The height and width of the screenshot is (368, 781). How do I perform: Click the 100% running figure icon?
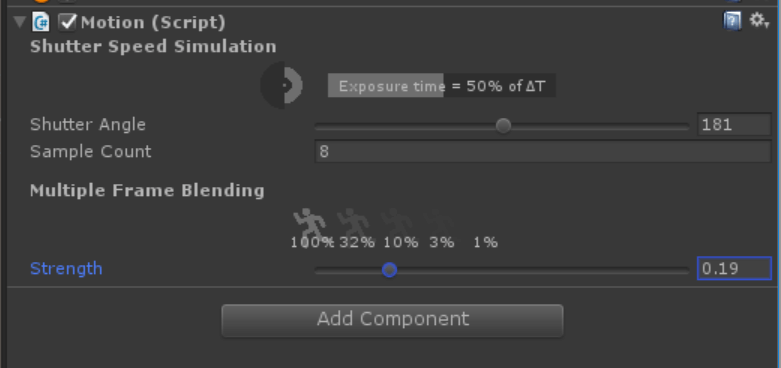click(310, 223)
